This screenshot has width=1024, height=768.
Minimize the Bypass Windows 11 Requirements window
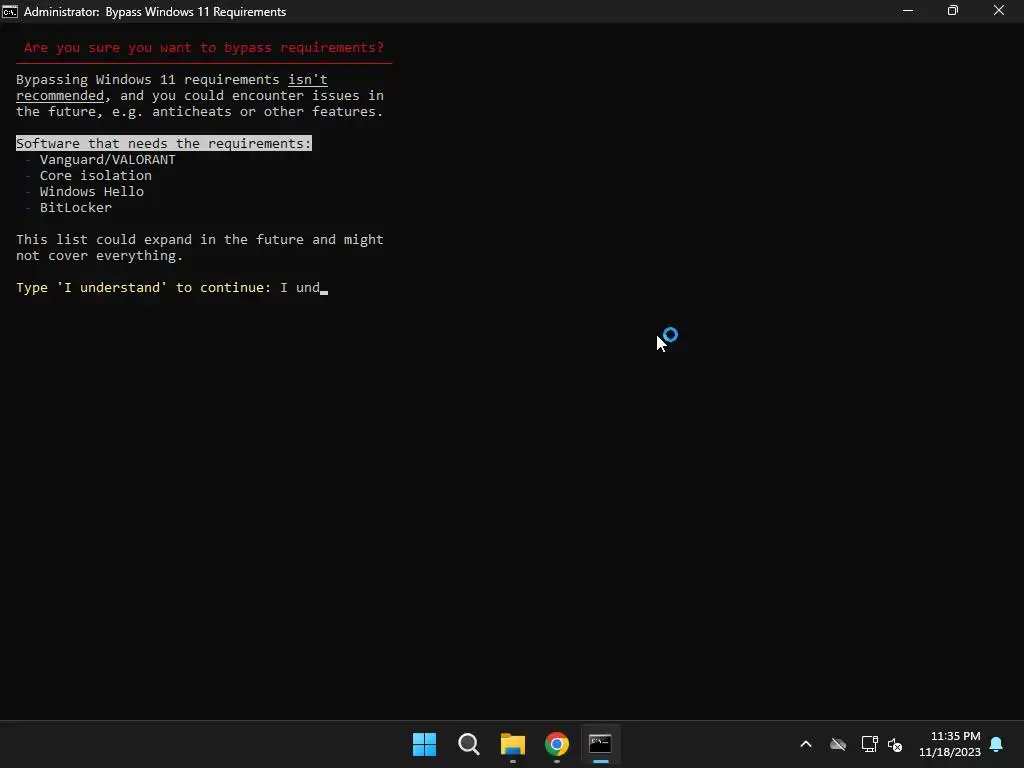click(908, 10)
